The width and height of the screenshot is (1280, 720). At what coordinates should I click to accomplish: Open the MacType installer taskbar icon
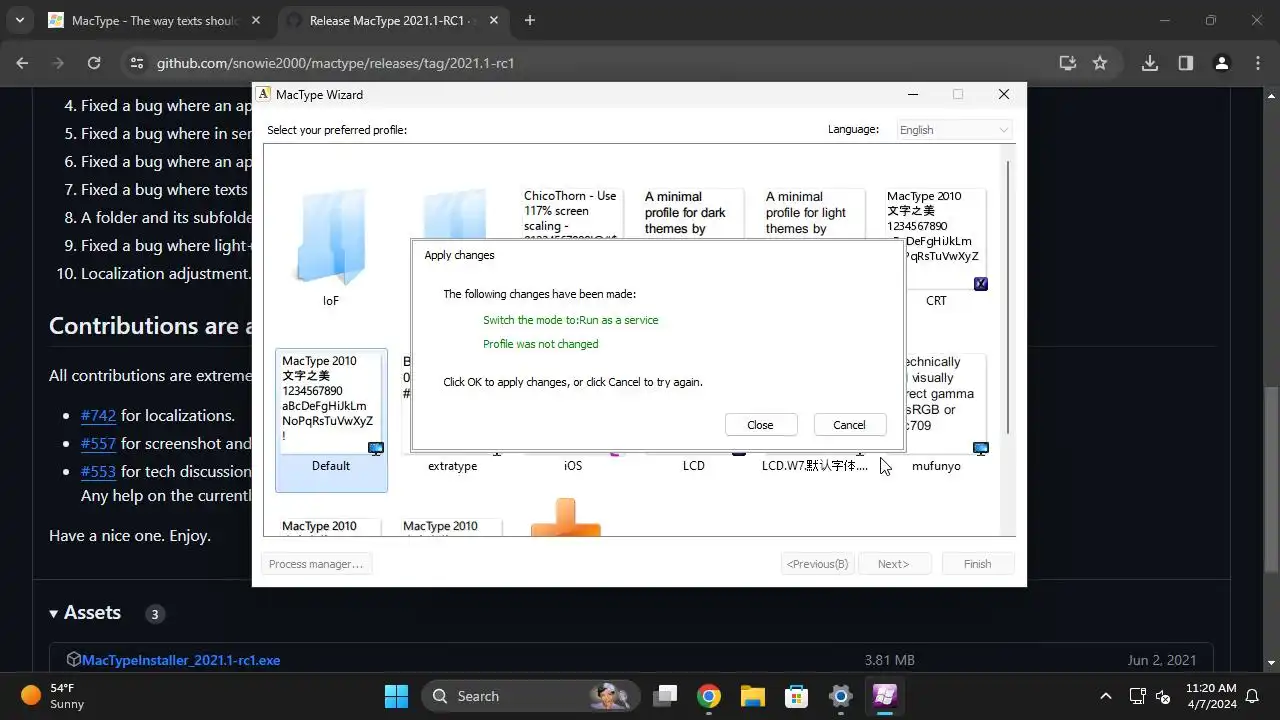[x=885, y=696]
